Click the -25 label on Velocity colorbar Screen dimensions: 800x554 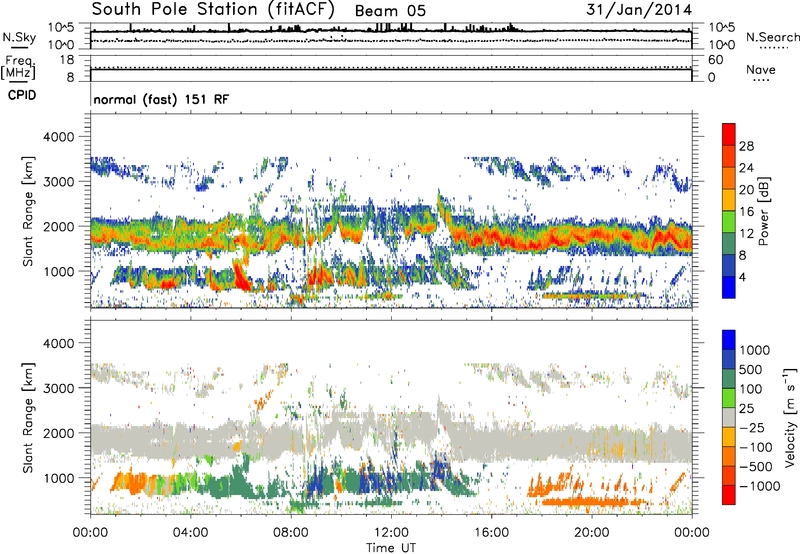(752, 428)
